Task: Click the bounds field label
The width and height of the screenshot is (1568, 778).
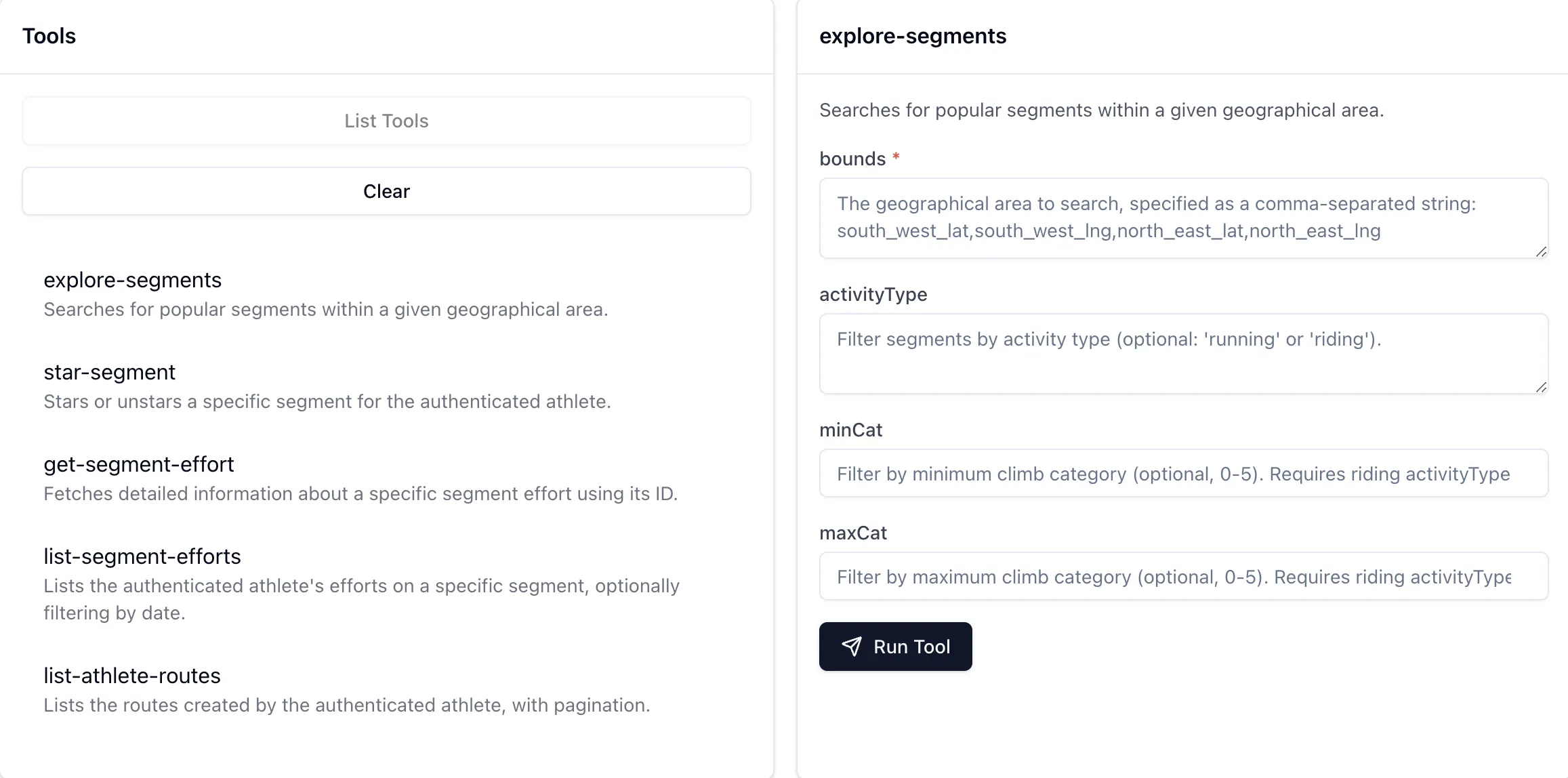Action: coord(852,159)
